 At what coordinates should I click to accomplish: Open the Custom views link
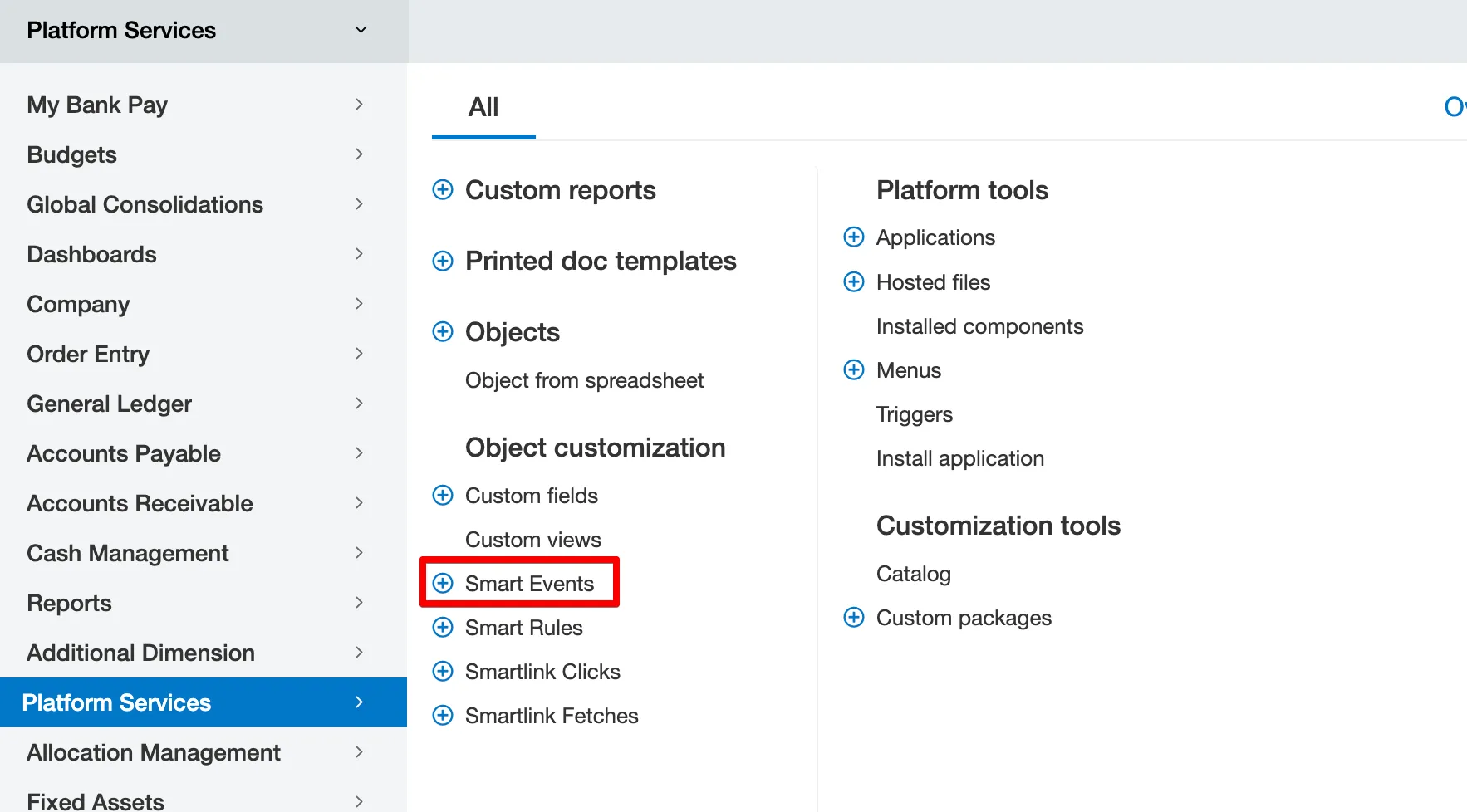[533, 540]
